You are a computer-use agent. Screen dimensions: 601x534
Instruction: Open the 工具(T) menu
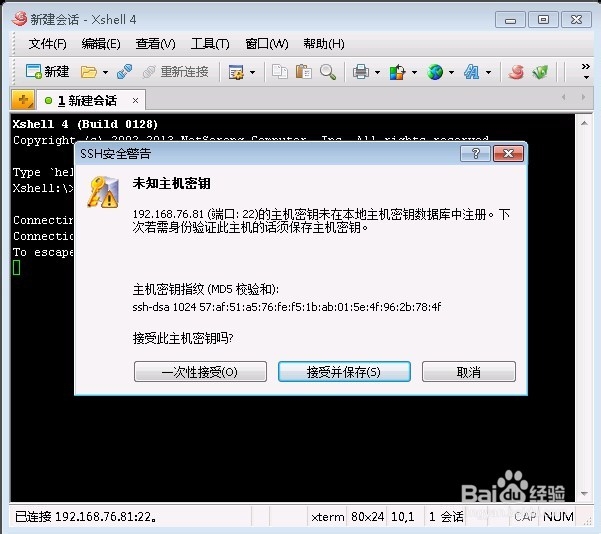click(x=210, y=44)
